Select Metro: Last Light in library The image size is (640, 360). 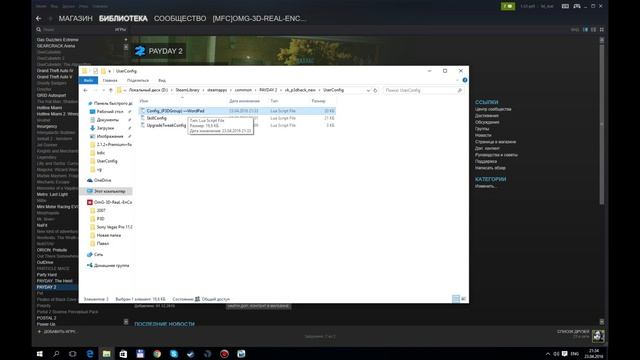click(52, 194)
